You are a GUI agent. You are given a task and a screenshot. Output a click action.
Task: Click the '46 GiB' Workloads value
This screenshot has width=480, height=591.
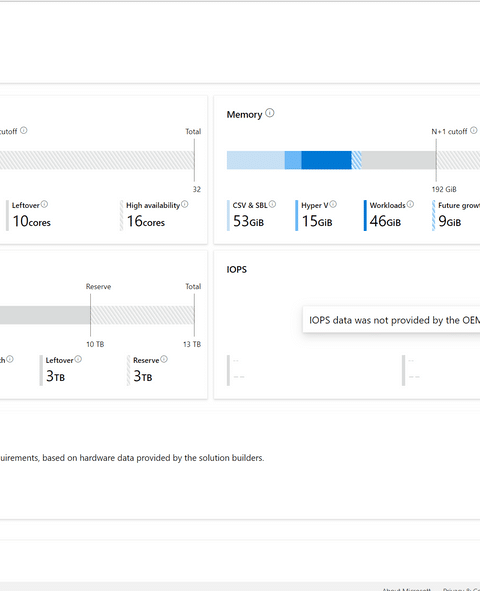point(385,221)
